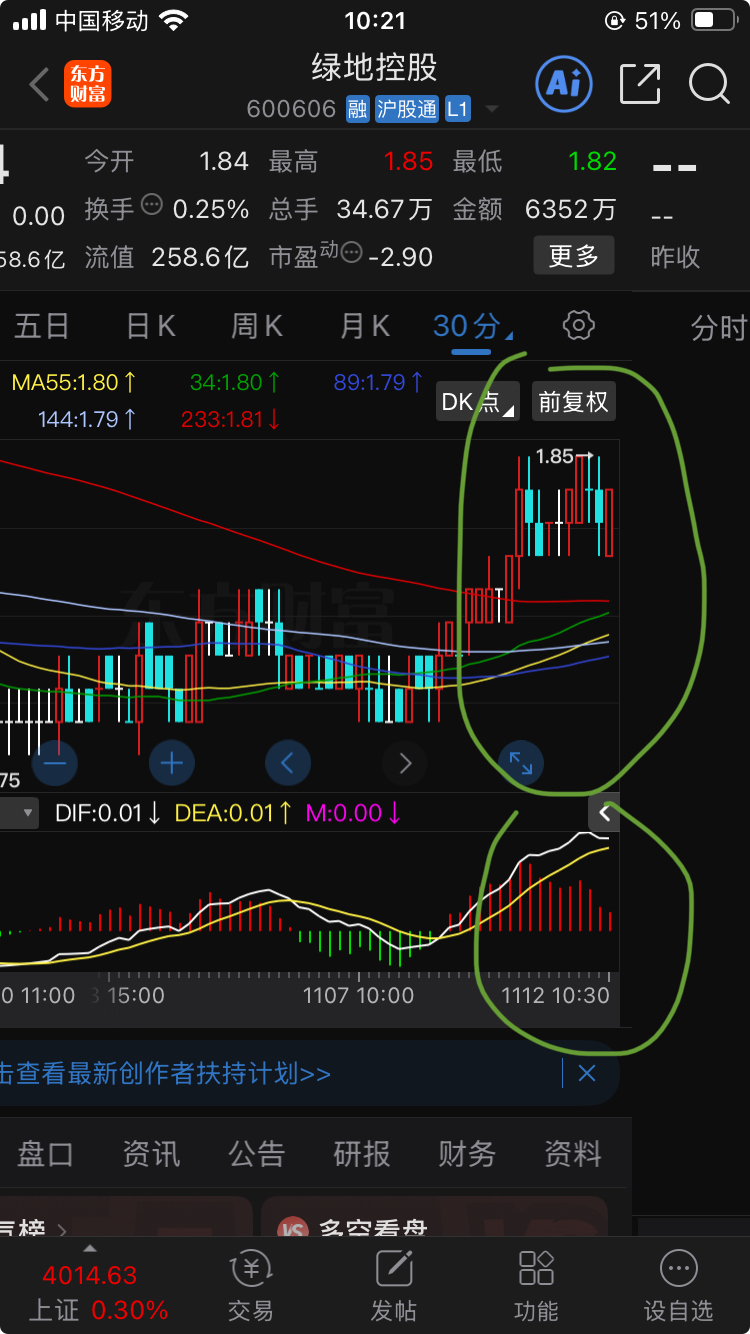Open the search magnifier icon
Image resolution: width=750 pixels, height=1334 pixels.
pyautogui.click(x=709, y=84)
